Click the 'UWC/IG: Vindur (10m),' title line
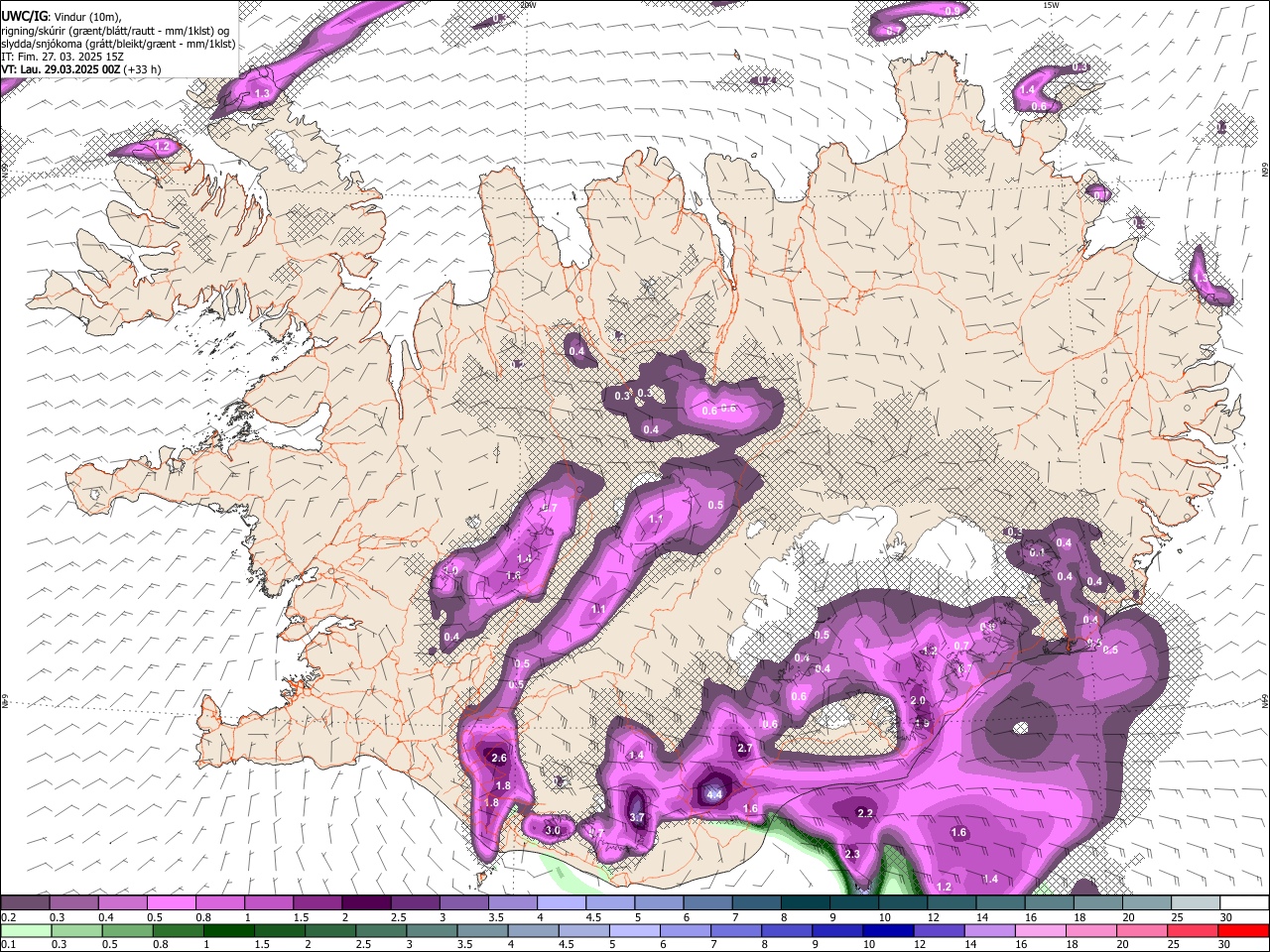The width and height of the screenshot is (1270, 952). point(62,16)
